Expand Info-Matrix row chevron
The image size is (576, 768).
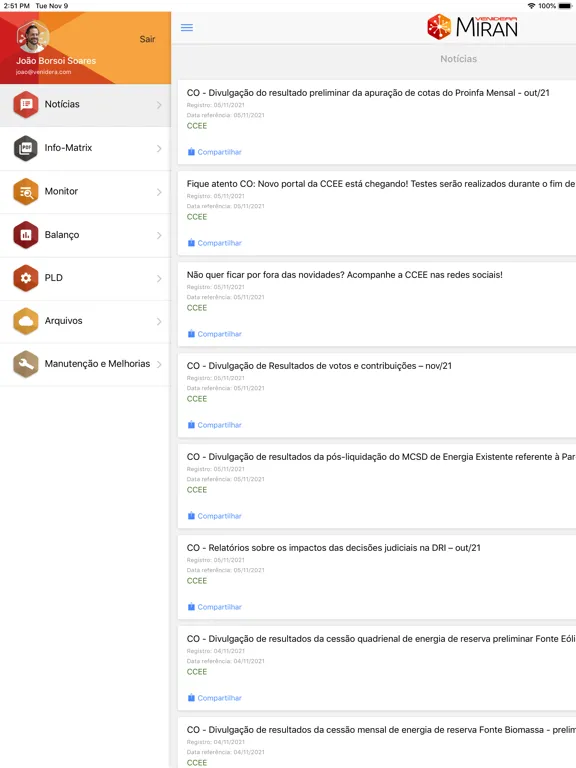coord(159,148)
